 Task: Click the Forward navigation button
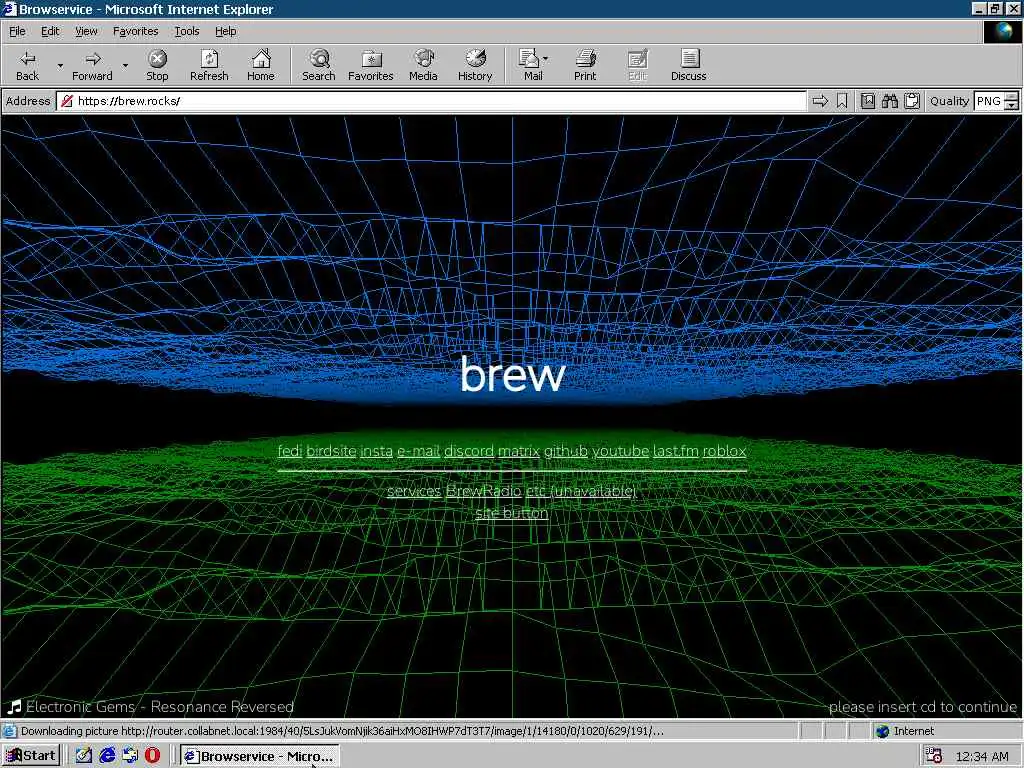[92, 65]
